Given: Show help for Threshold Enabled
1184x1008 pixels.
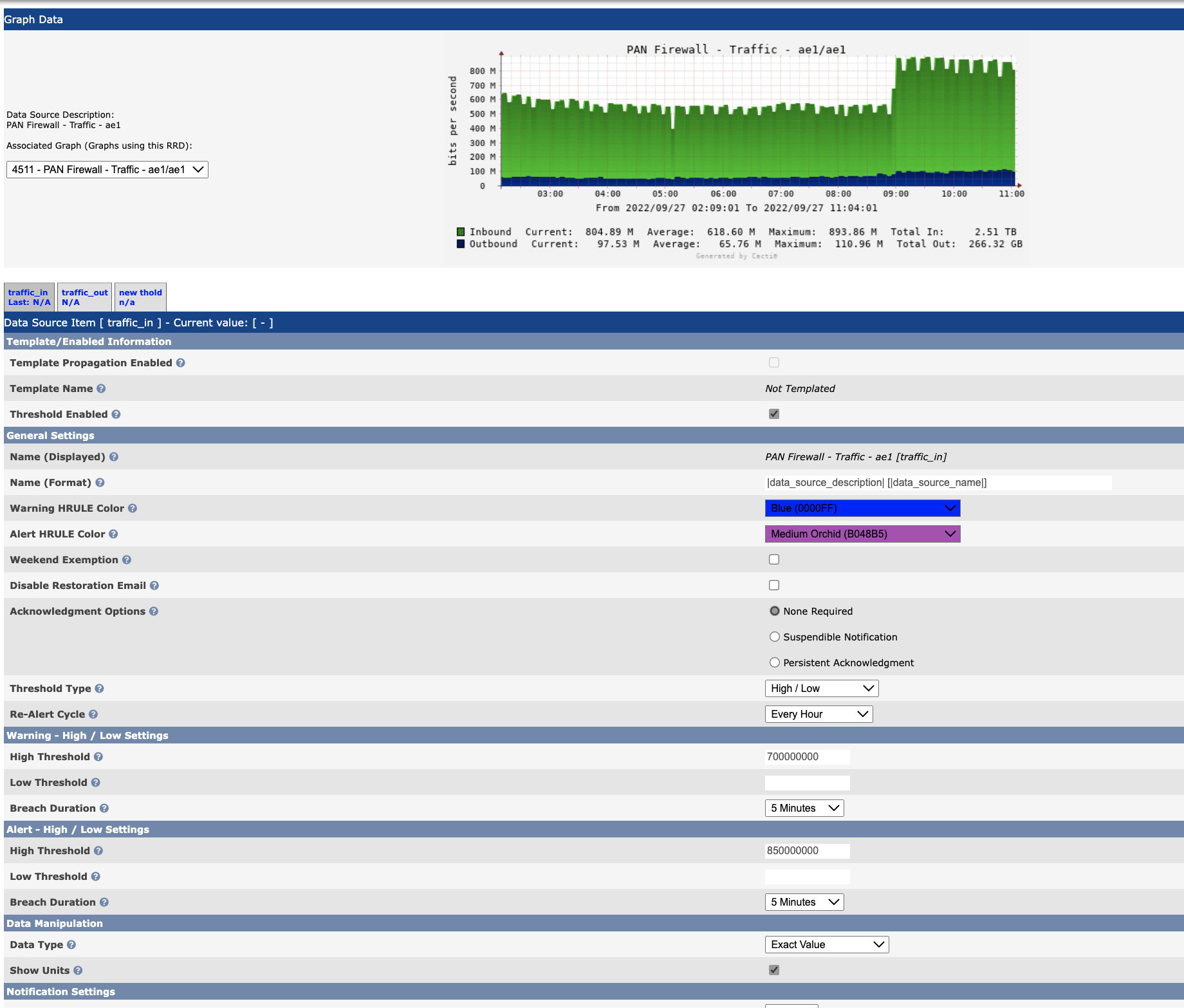Looking at the screenshot, I should coord(116,415).
